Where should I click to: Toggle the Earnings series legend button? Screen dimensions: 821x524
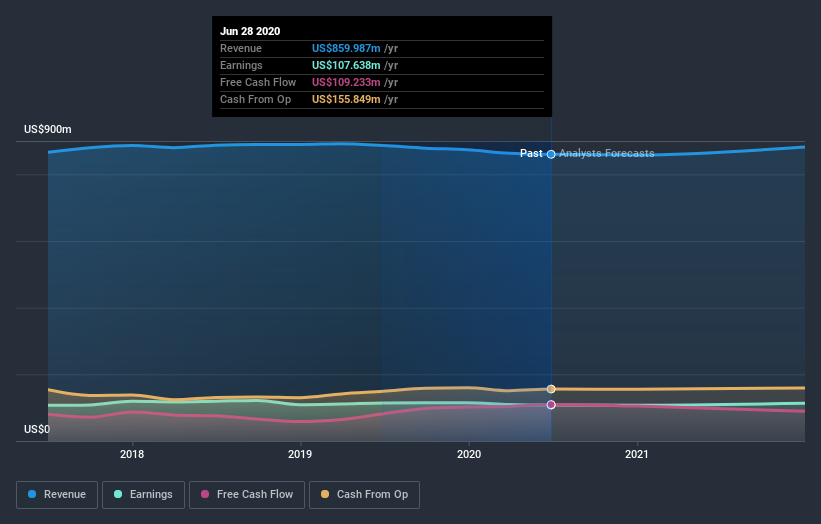click(143, 495)
